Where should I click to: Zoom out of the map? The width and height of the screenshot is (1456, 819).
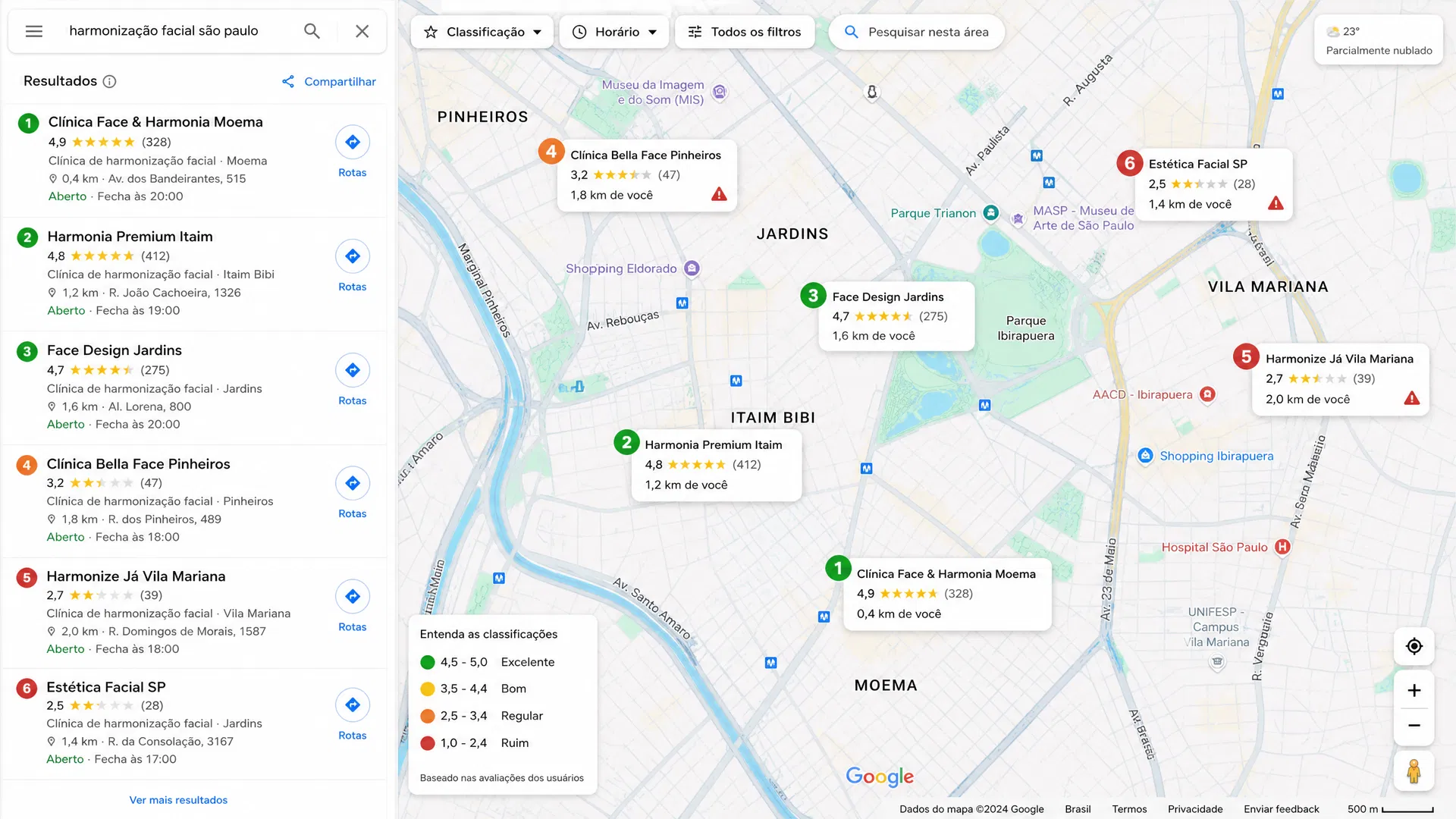(1414, 726)
